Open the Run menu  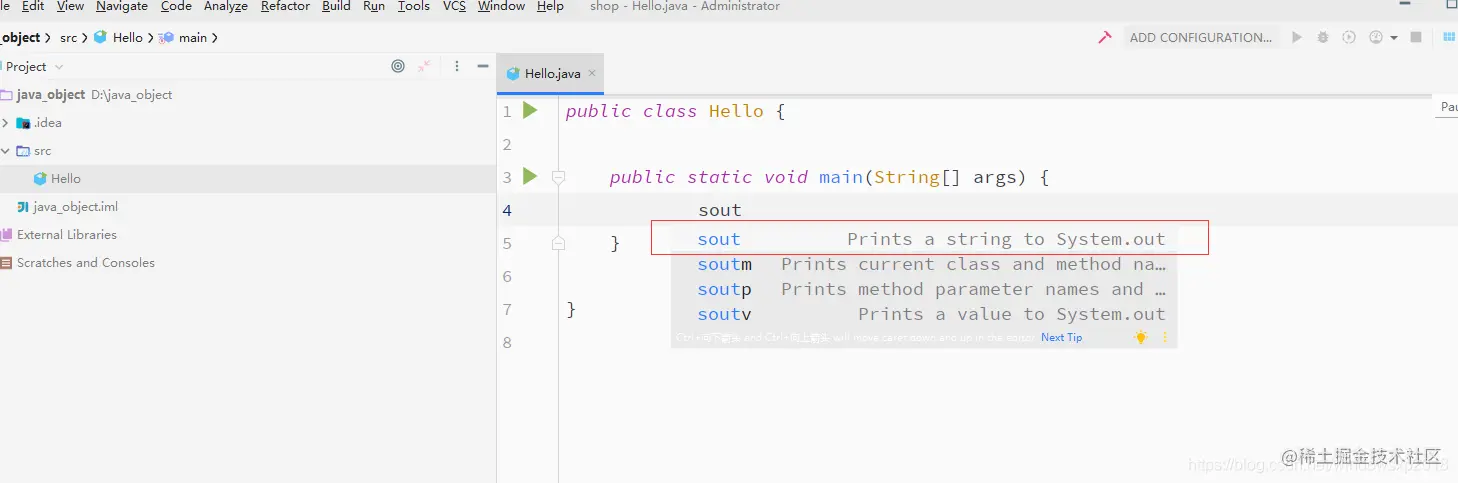pyautogui.click(x=374, y=6)
